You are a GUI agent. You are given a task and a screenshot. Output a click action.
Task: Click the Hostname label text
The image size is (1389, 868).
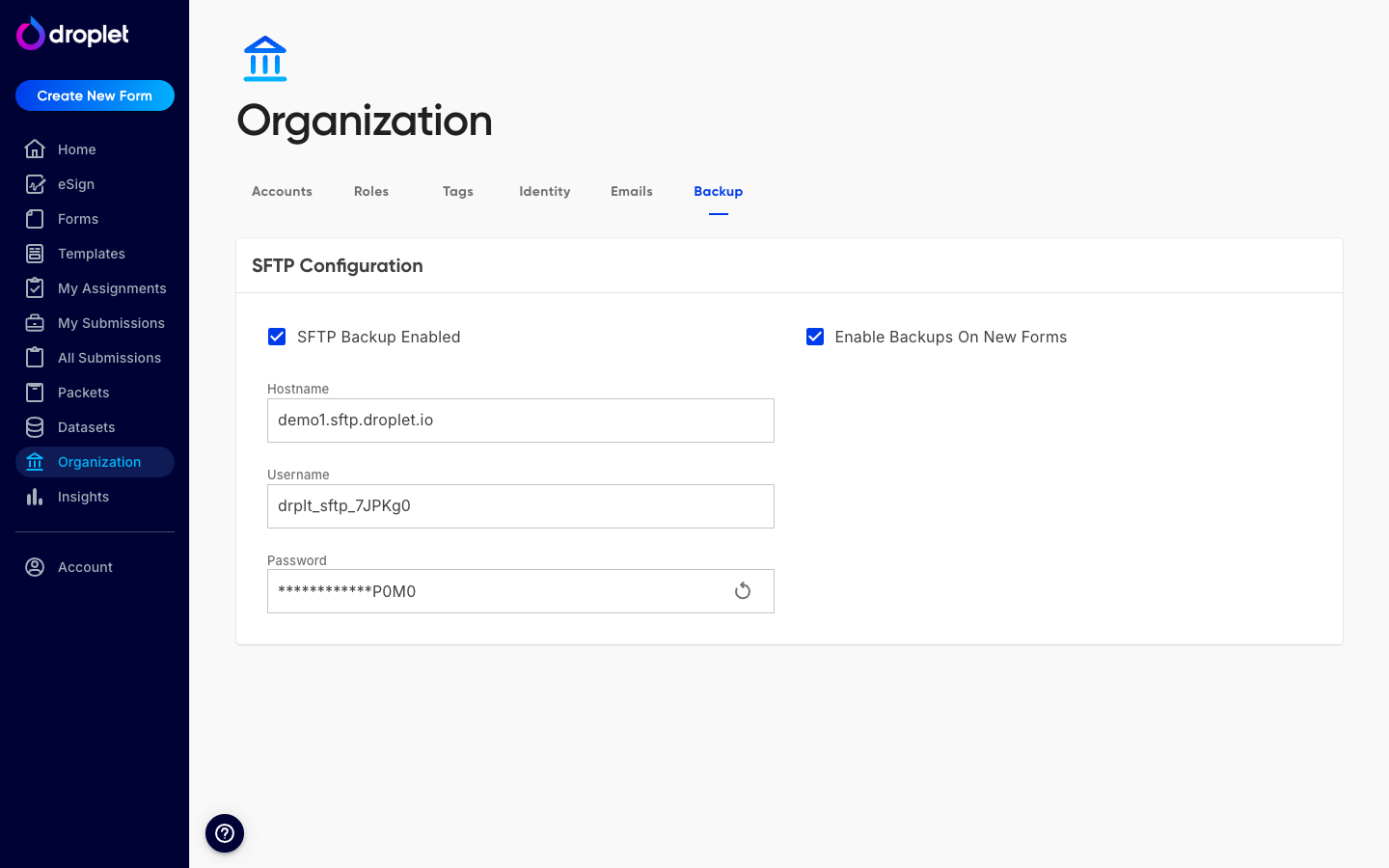pyautogui.click(x=298, y=389)
